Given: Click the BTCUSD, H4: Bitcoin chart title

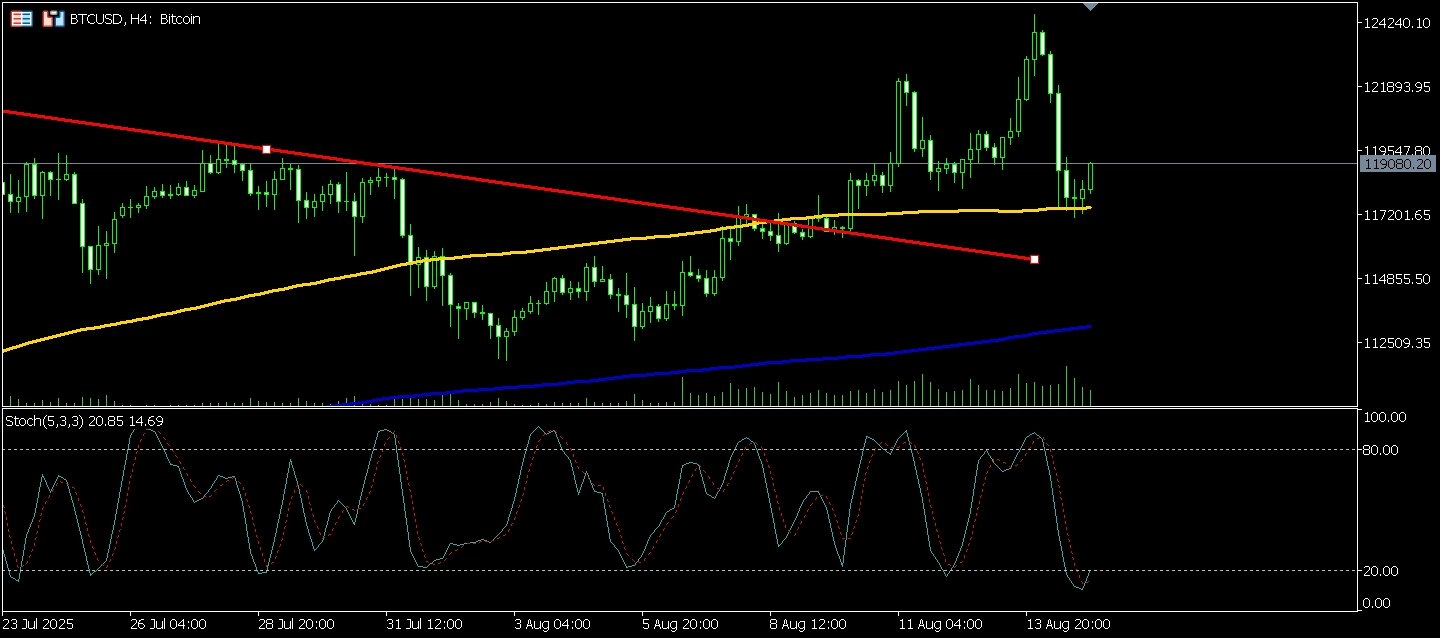Looking at the screenshot, I should [135, 19].
